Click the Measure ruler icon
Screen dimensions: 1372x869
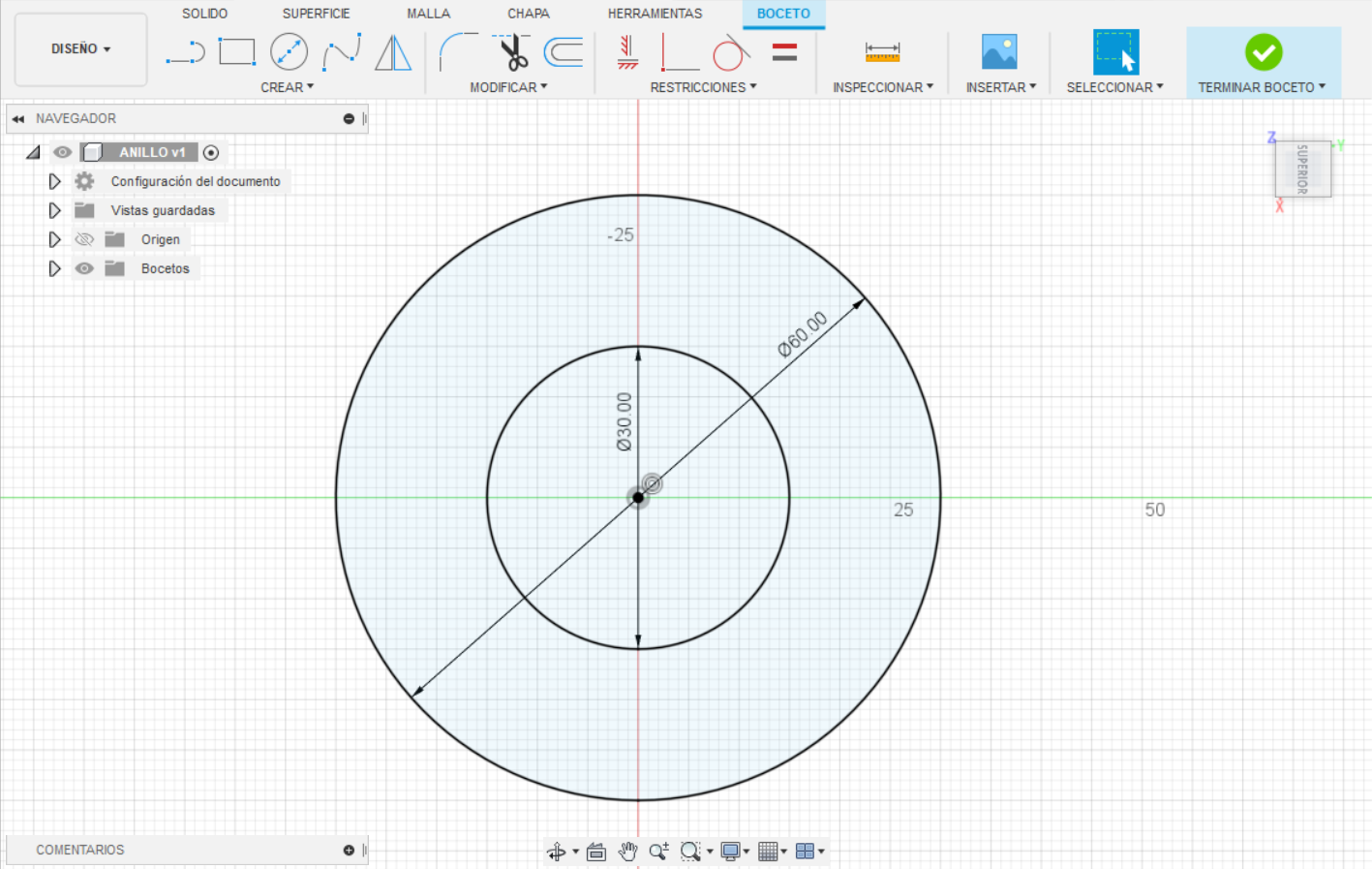(882, 51)
